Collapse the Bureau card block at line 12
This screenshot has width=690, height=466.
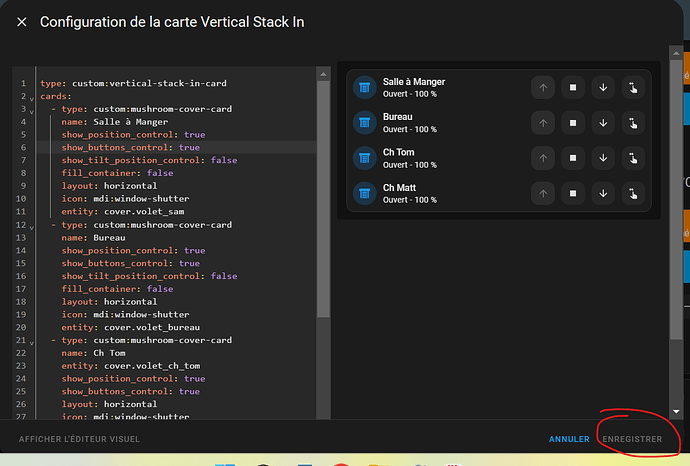[x=31, y=225]
